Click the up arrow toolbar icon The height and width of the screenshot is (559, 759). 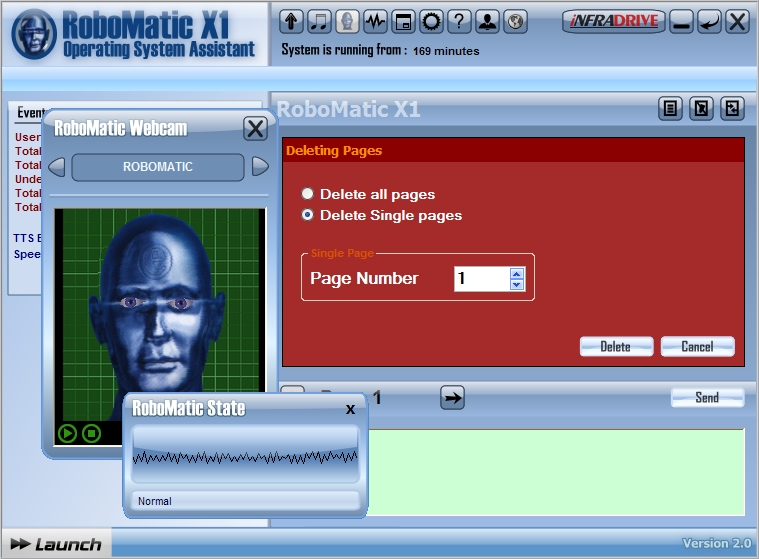coord(291,21)
